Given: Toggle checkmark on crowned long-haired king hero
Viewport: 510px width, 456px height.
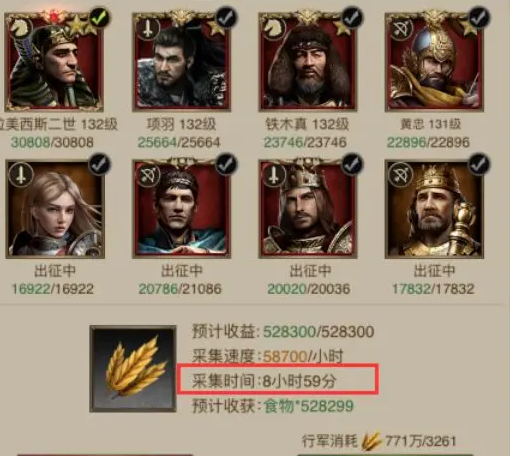Looking at the screenshot, I should [352, 163].
